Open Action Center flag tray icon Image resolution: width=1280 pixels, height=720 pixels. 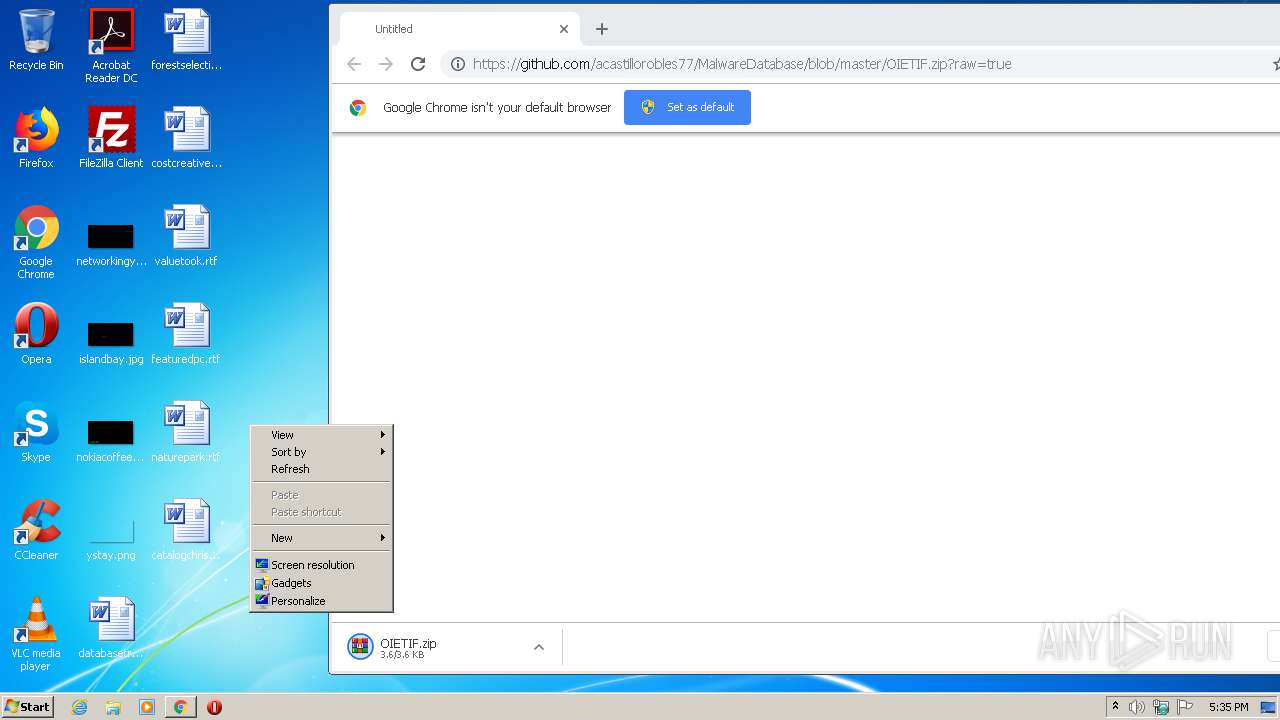(x=1185, y=707)
